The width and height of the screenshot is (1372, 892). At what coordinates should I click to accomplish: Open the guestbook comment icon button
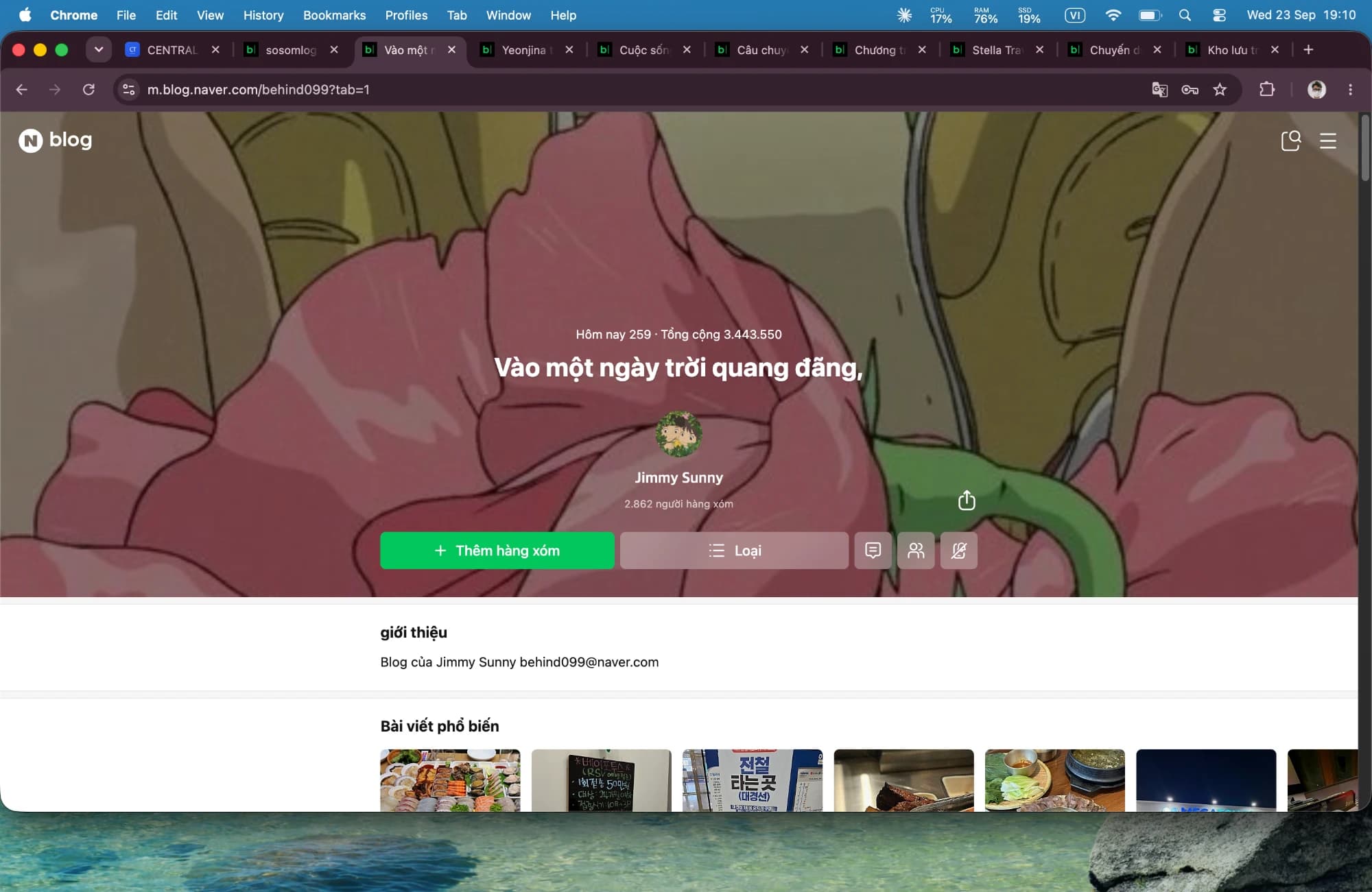pyautogui.click(x=873, y=551)
